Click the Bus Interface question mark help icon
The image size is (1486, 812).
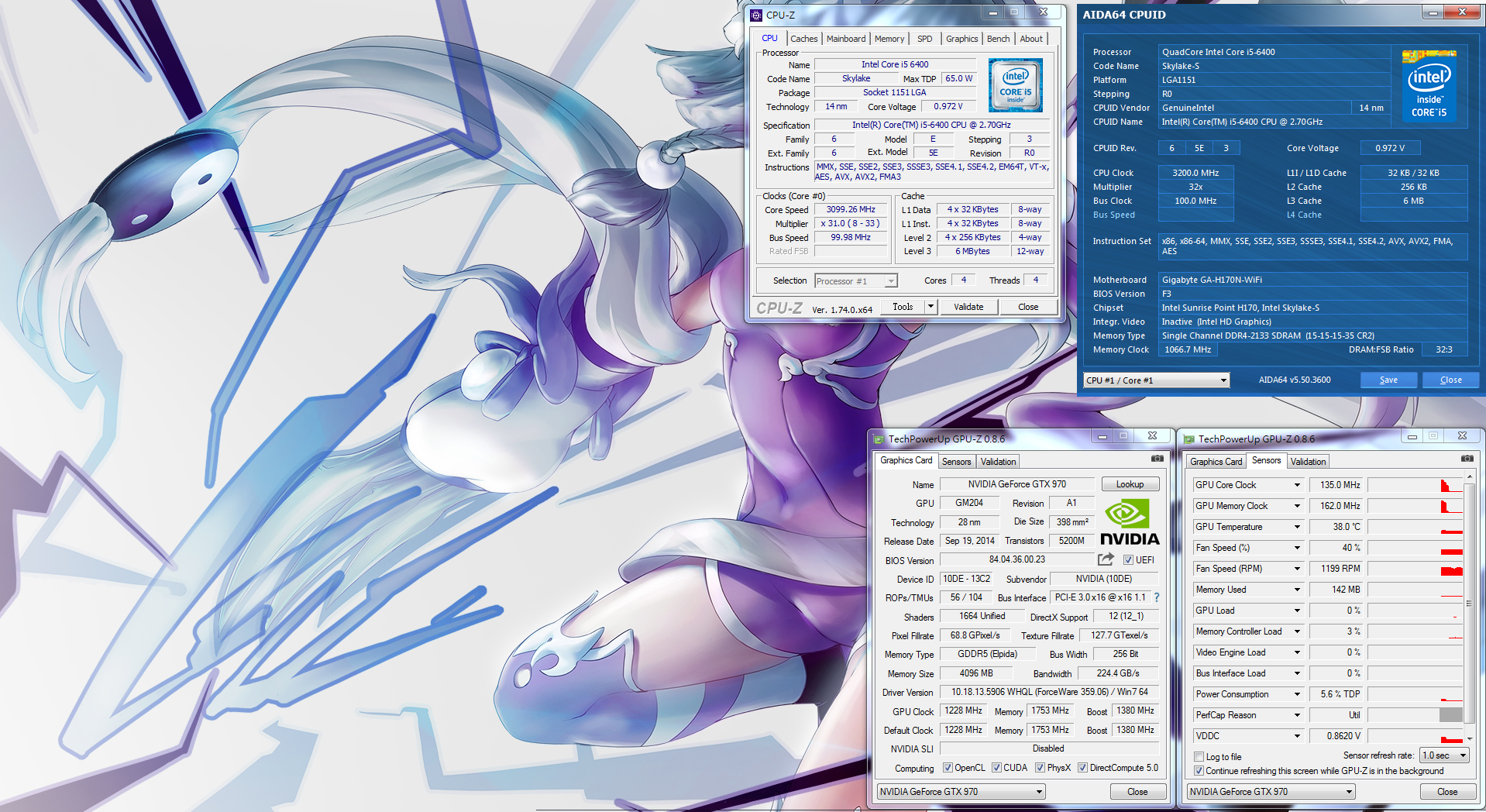click(x=1157, y=597)
